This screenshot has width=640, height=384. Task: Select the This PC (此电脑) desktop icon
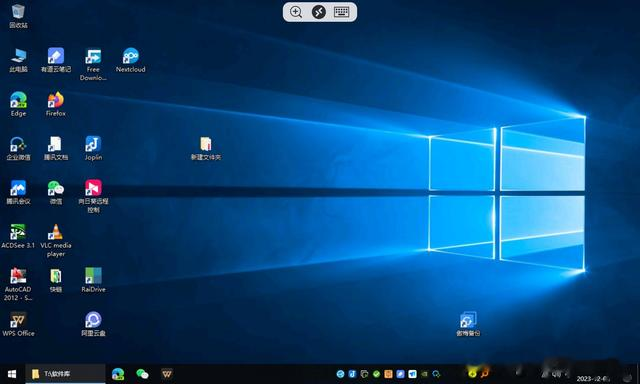pyautogui.click(x=18, y=60)
